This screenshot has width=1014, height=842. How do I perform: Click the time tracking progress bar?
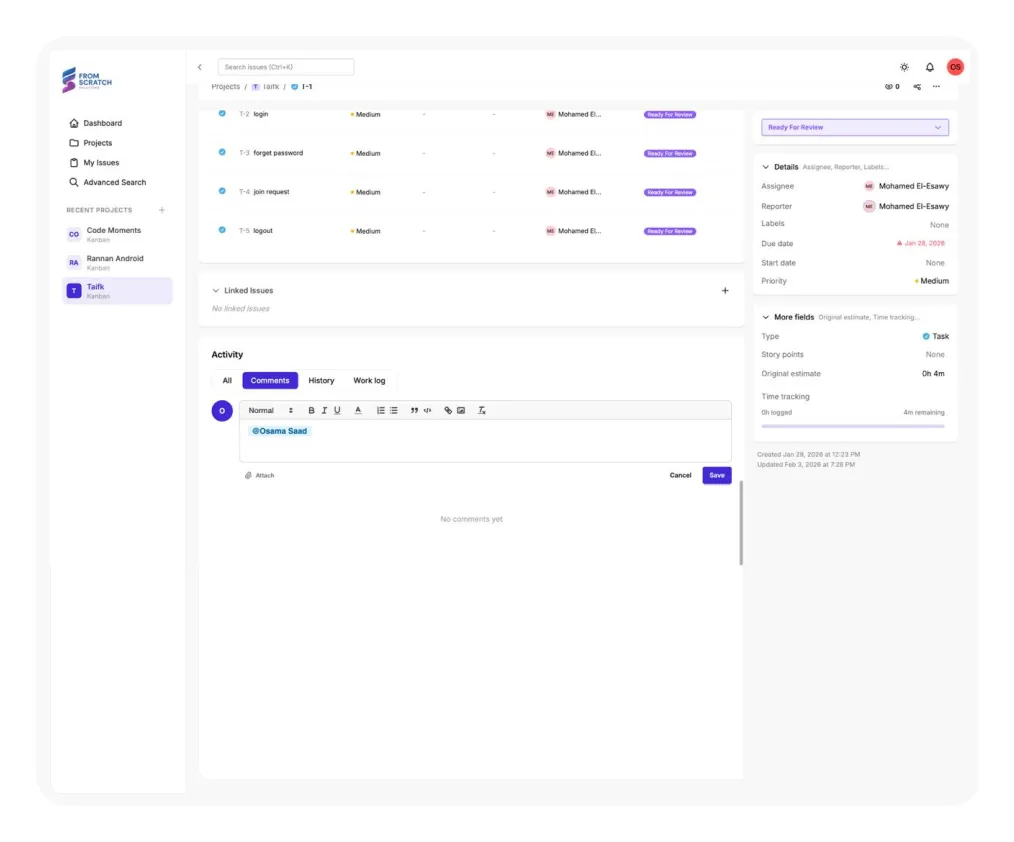point(852,426)
